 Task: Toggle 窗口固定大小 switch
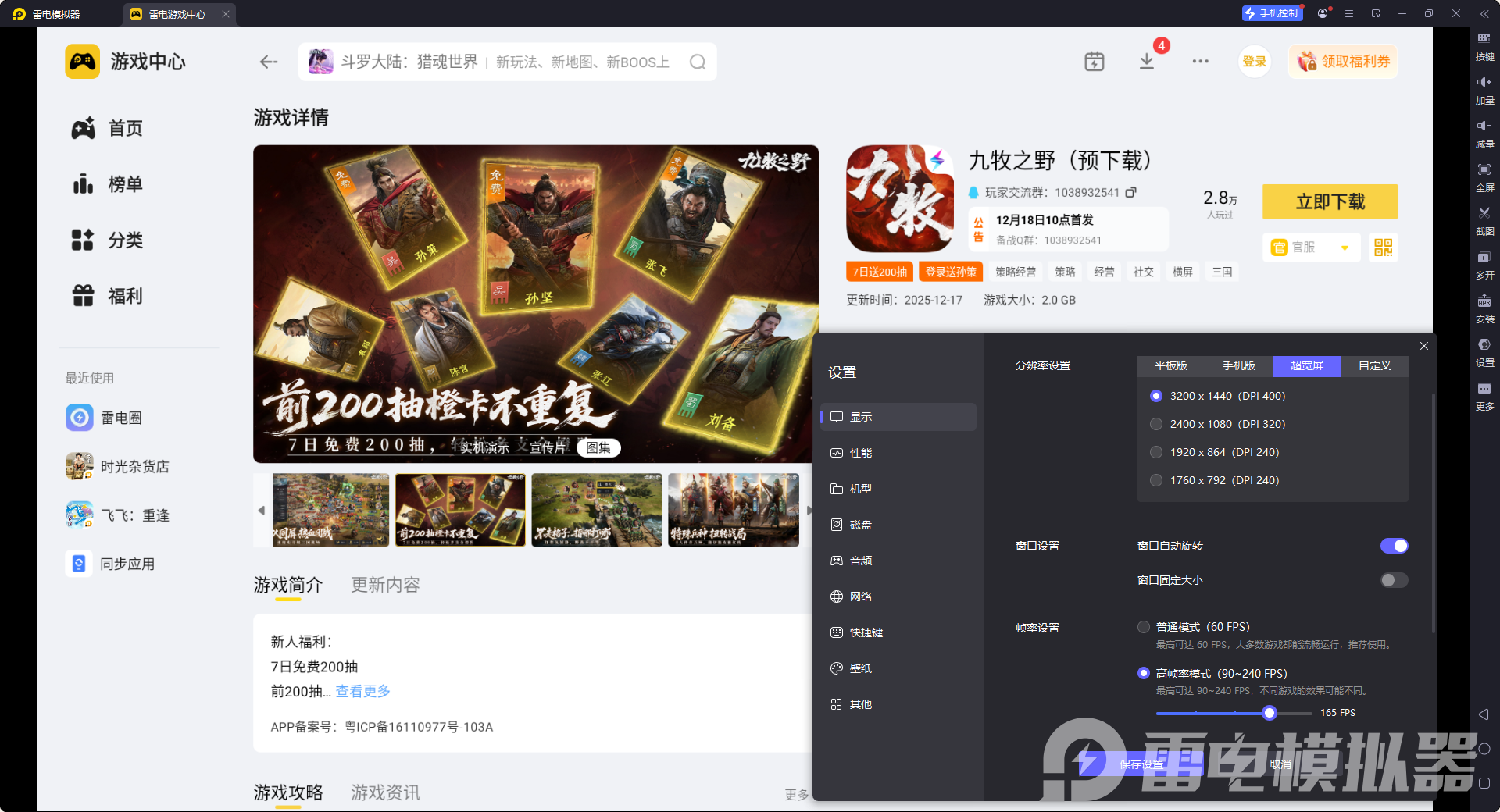[1394, 580]
